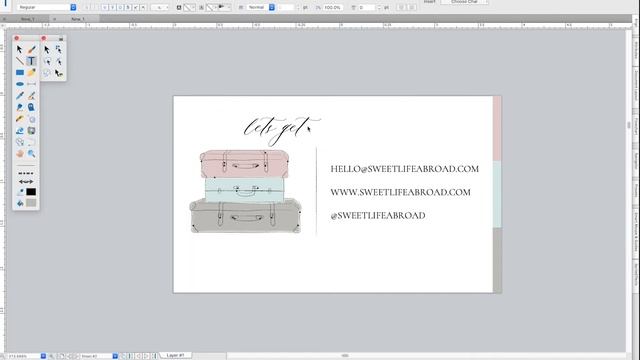
Task: Open the Sheet #1 page selector dropdown
Action: (x=115, y=356)
